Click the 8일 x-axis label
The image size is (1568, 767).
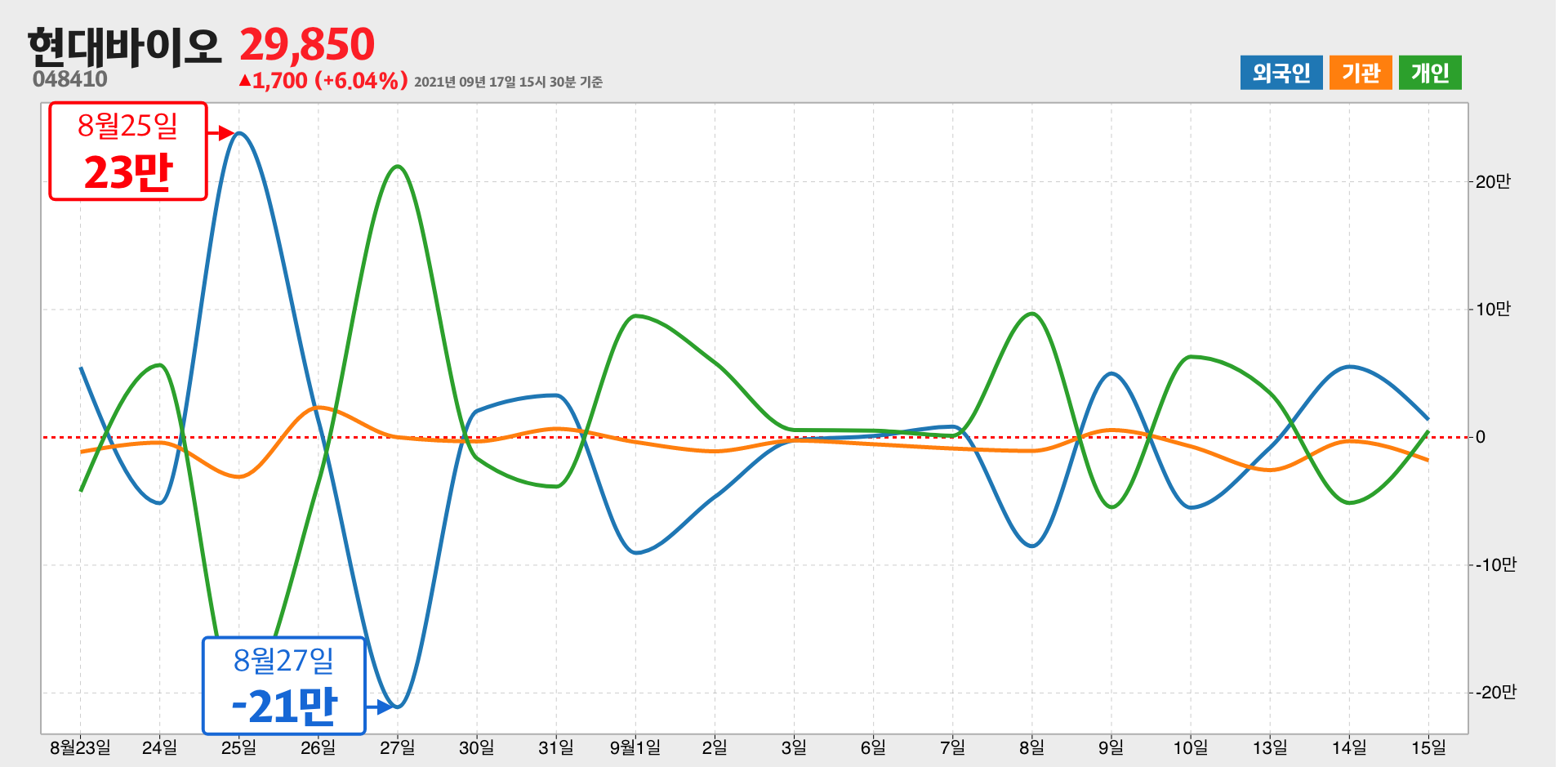click(1031, 747)
